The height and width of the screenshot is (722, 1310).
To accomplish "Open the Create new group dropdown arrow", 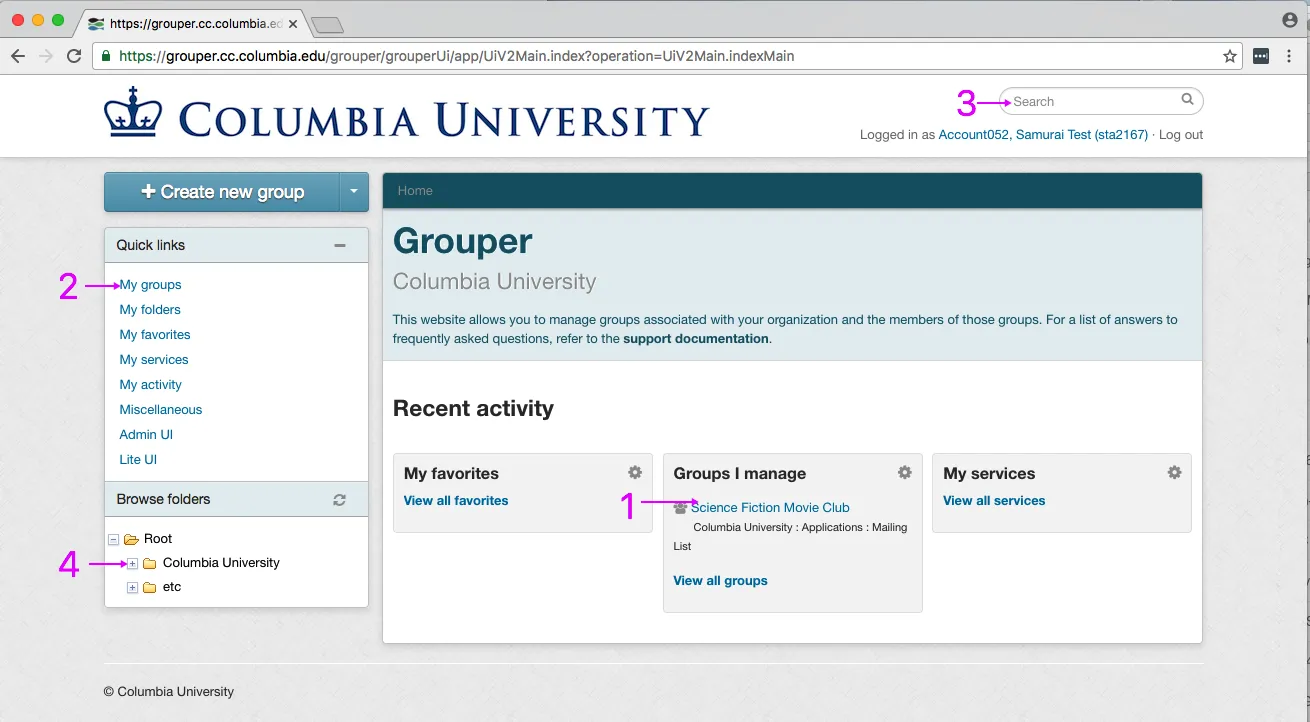I will coord(354,192).
